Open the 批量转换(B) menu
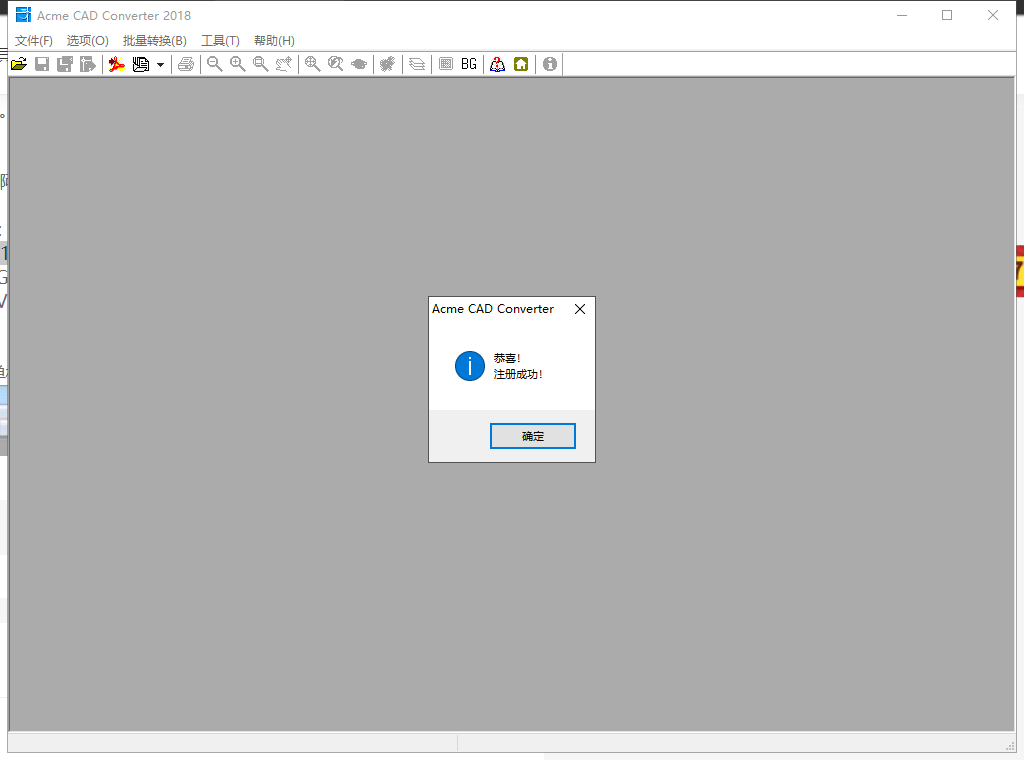Image resolution: width=1024 pixels, height=760 pixels. [155, 40]
